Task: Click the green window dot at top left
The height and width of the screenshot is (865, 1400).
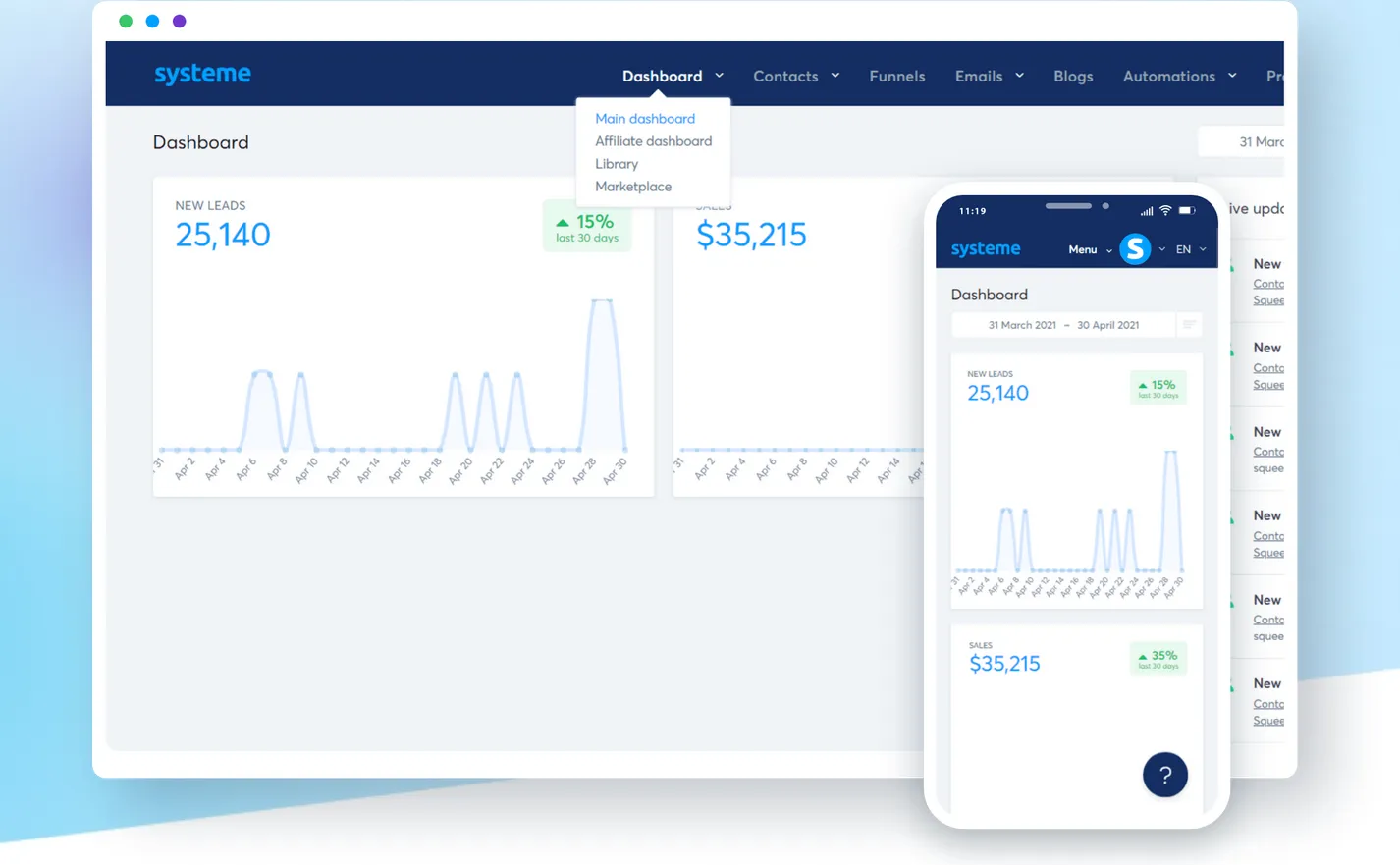Action: click(126, 21)
